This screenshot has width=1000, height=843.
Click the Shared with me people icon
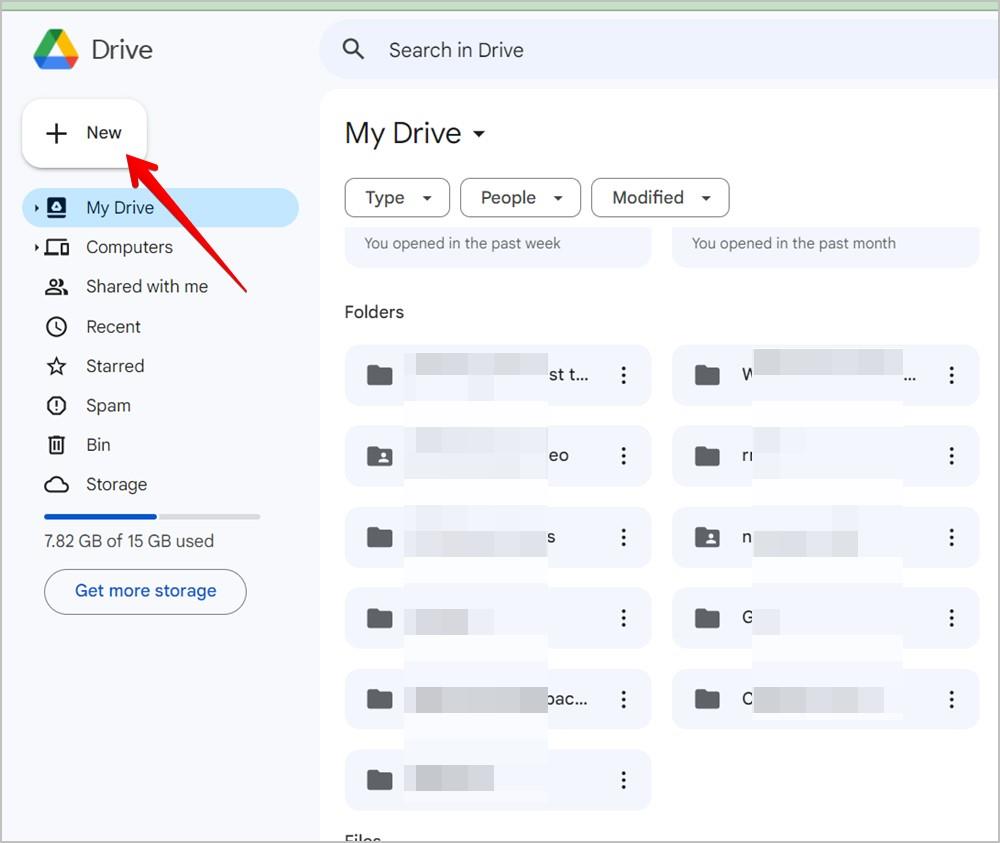tap(57, 287)
